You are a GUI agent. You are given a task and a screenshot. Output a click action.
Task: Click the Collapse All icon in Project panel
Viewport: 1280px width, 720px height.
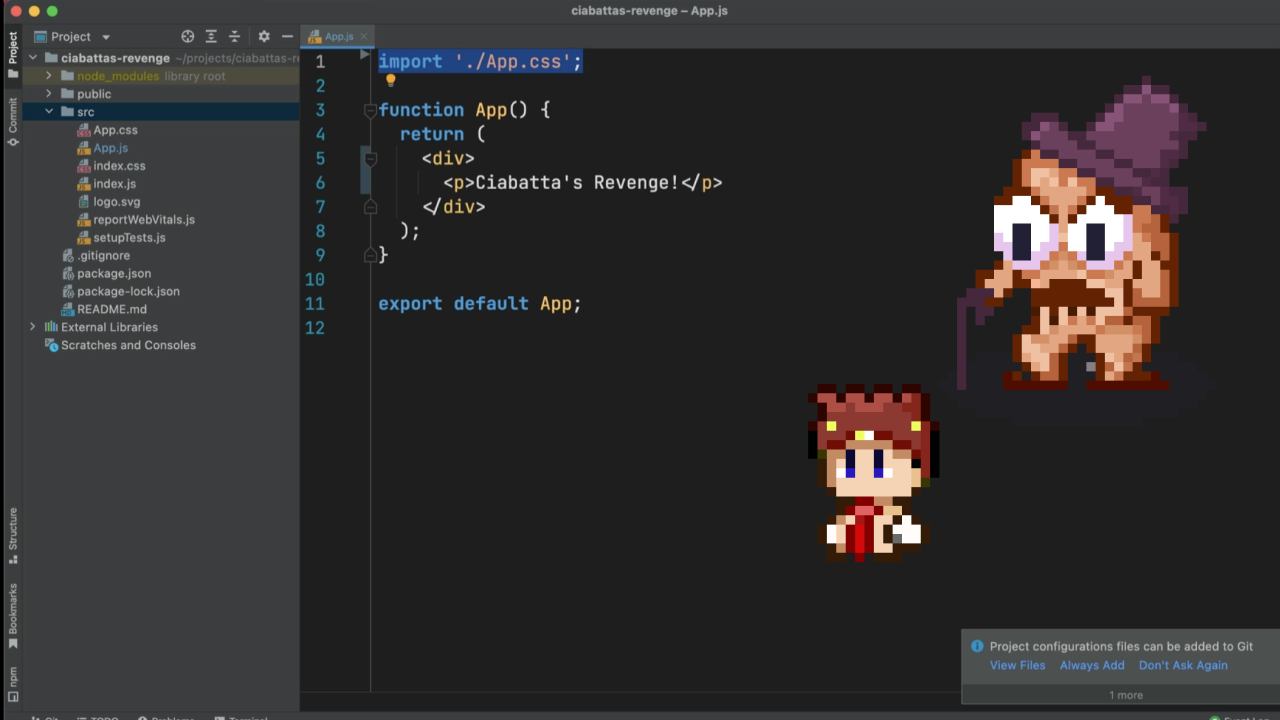tap(235, 36)
